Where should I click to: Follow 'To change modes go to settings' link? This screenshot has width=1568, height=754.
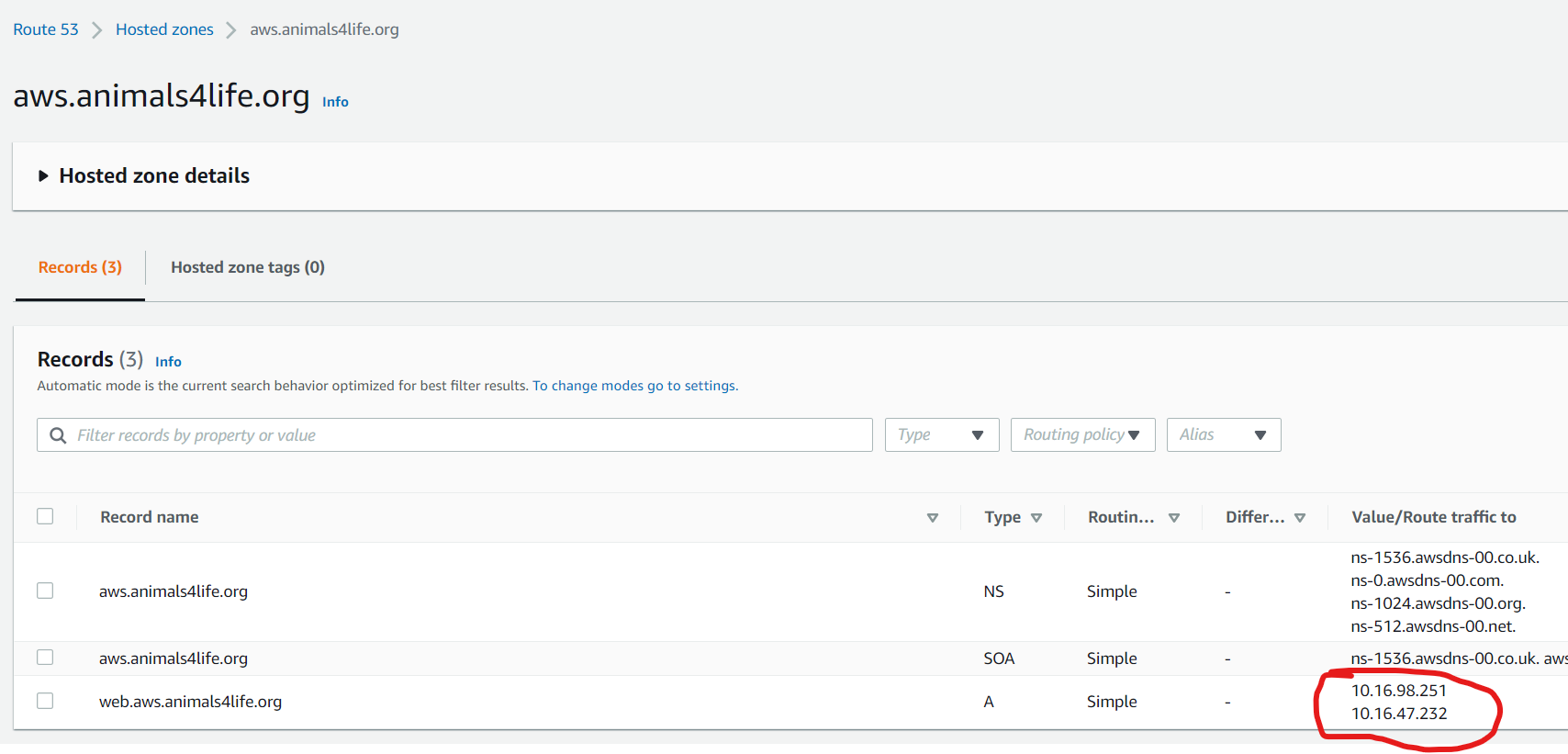click(x=635, y=386)
